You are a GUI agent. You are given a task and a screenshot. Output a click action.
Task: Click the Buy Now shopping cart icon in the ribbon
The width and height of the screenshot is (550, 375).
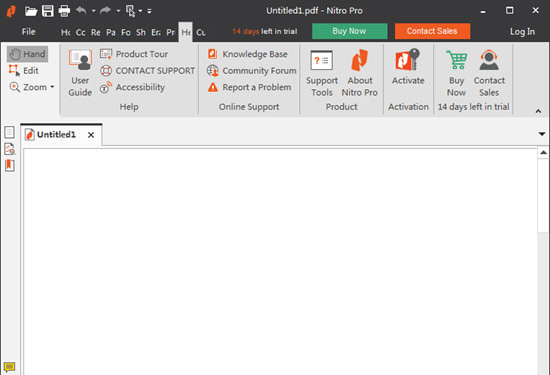point(456,60)
